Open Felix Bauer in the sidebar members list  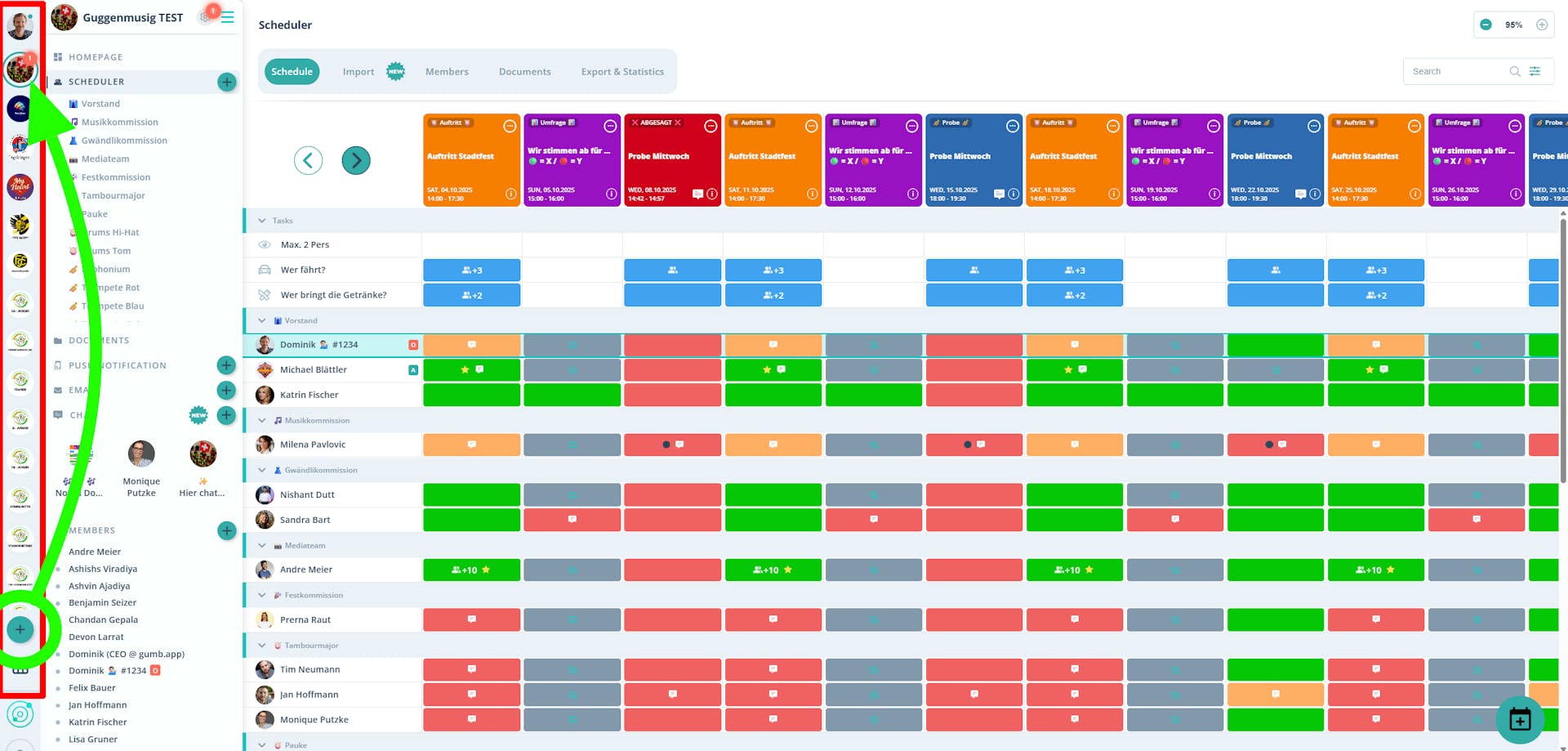[x=92, y=687]
